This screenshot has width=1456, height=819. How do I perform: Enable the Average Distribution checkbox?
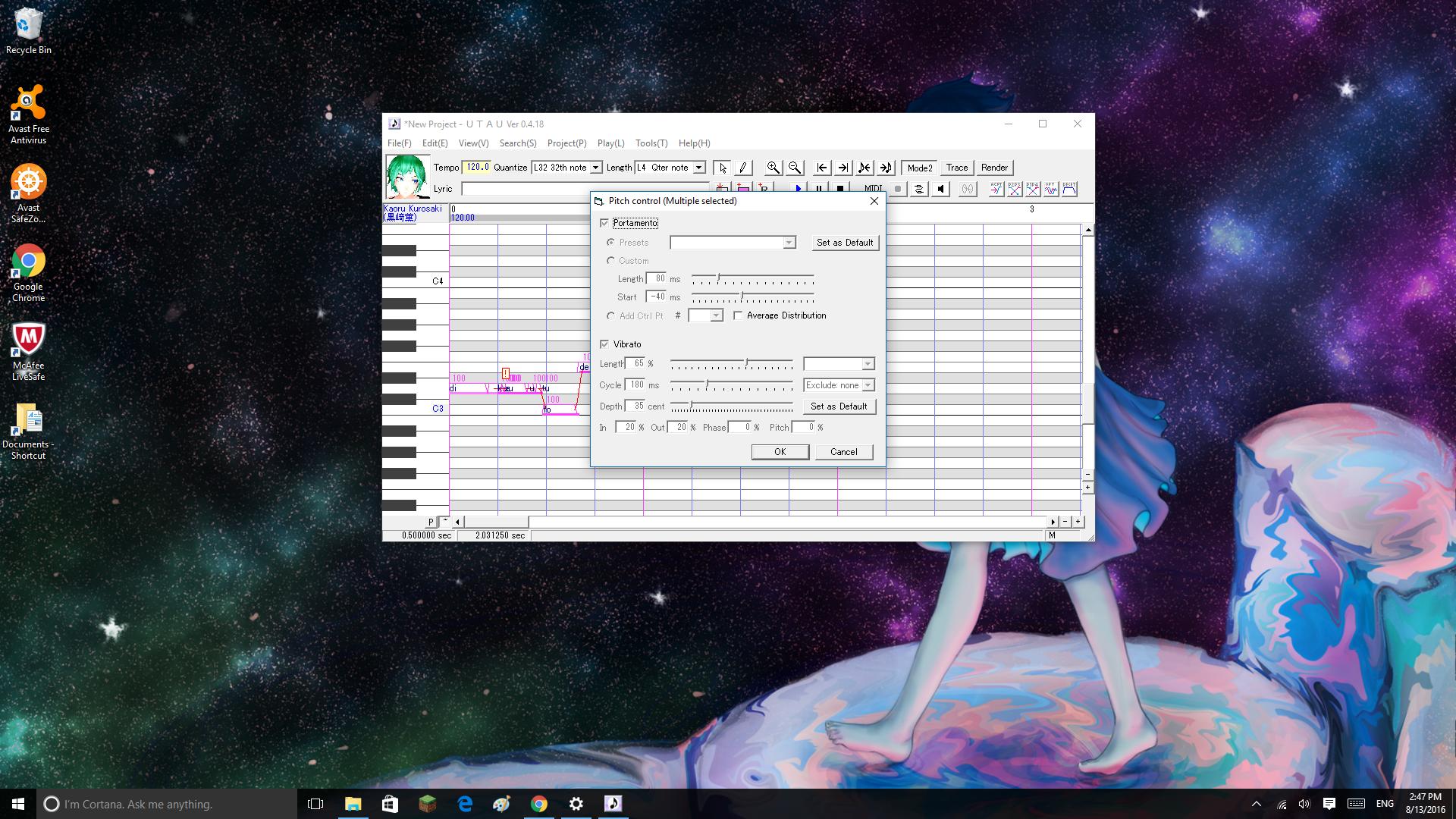click(x=738, y=315)
